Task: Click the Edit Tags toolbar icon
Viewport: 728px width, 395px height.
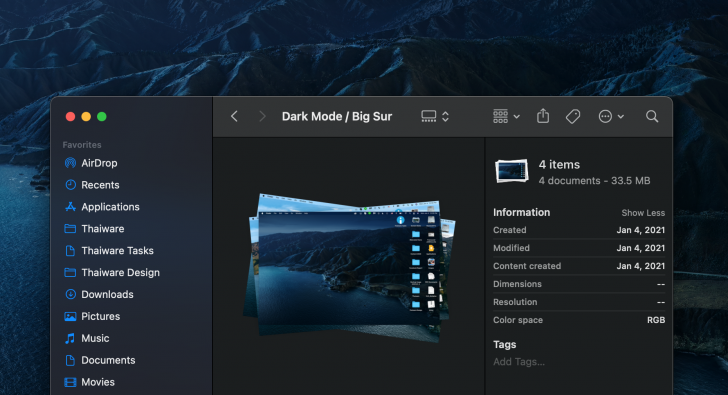Action: 573,117
